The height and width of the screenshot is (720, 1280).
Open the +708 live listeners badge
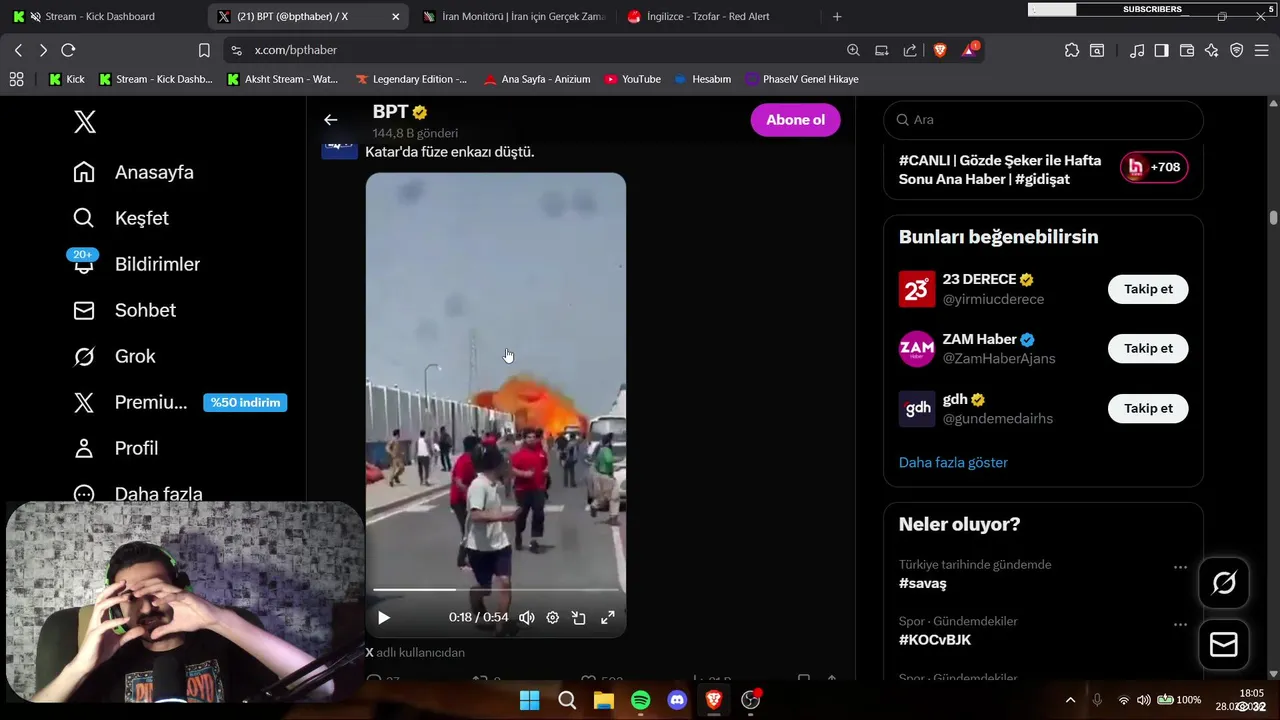pos(1154,168)
